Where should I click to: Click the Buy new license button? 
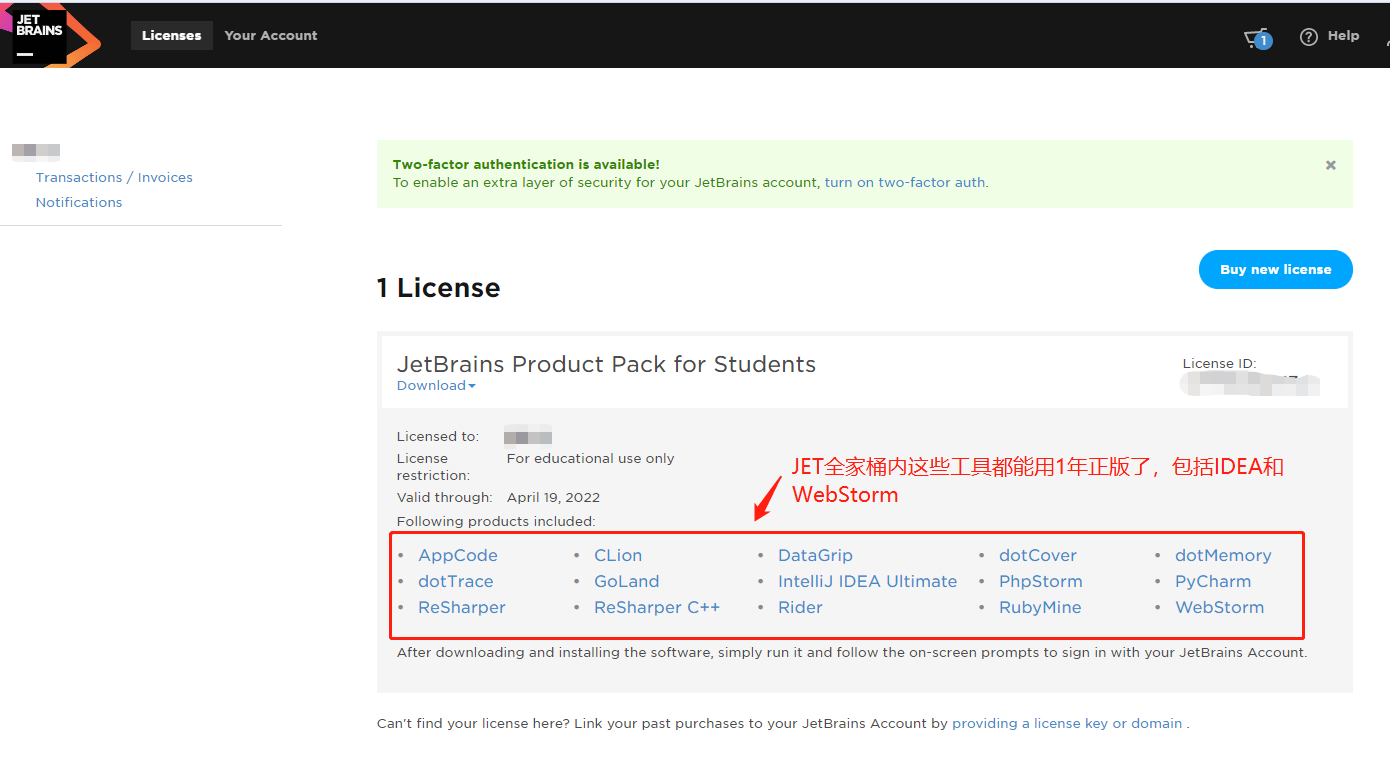(x=1275, y=269)
